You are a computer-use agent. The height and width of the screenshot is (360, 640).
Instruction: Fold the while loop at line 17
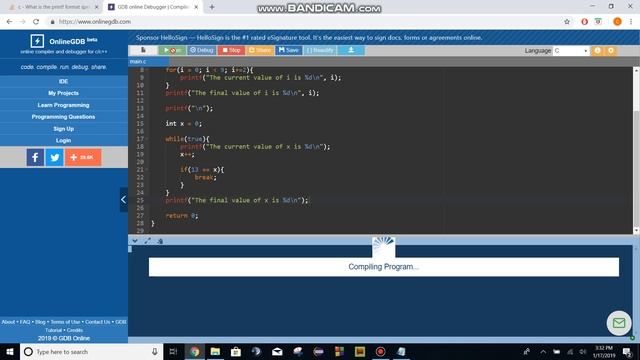pos(147,139)
